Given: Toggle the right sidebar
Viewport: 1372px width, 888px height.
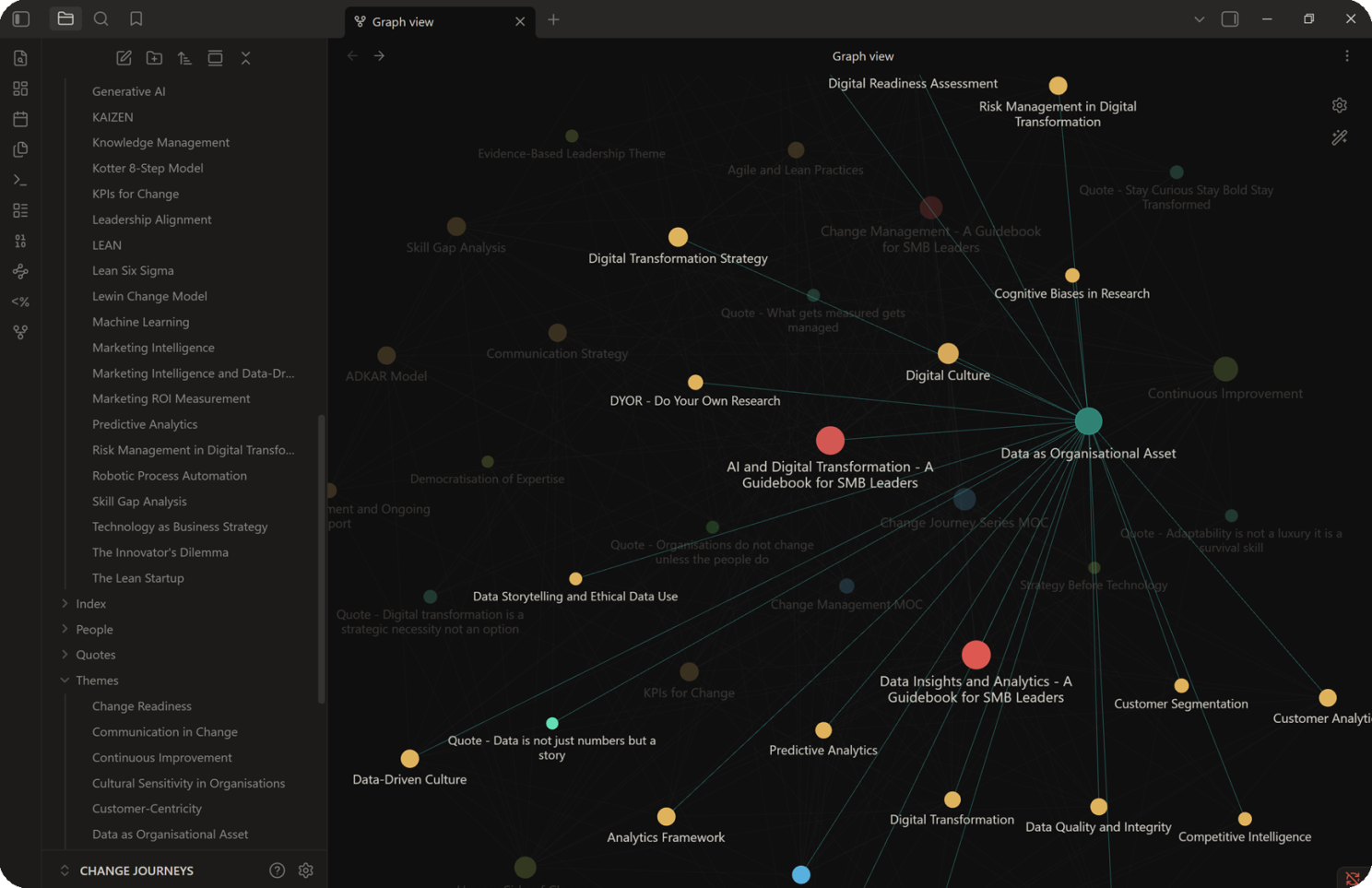Looking at the screenshot, I should pyautogui.click(x=1230, y=18).
